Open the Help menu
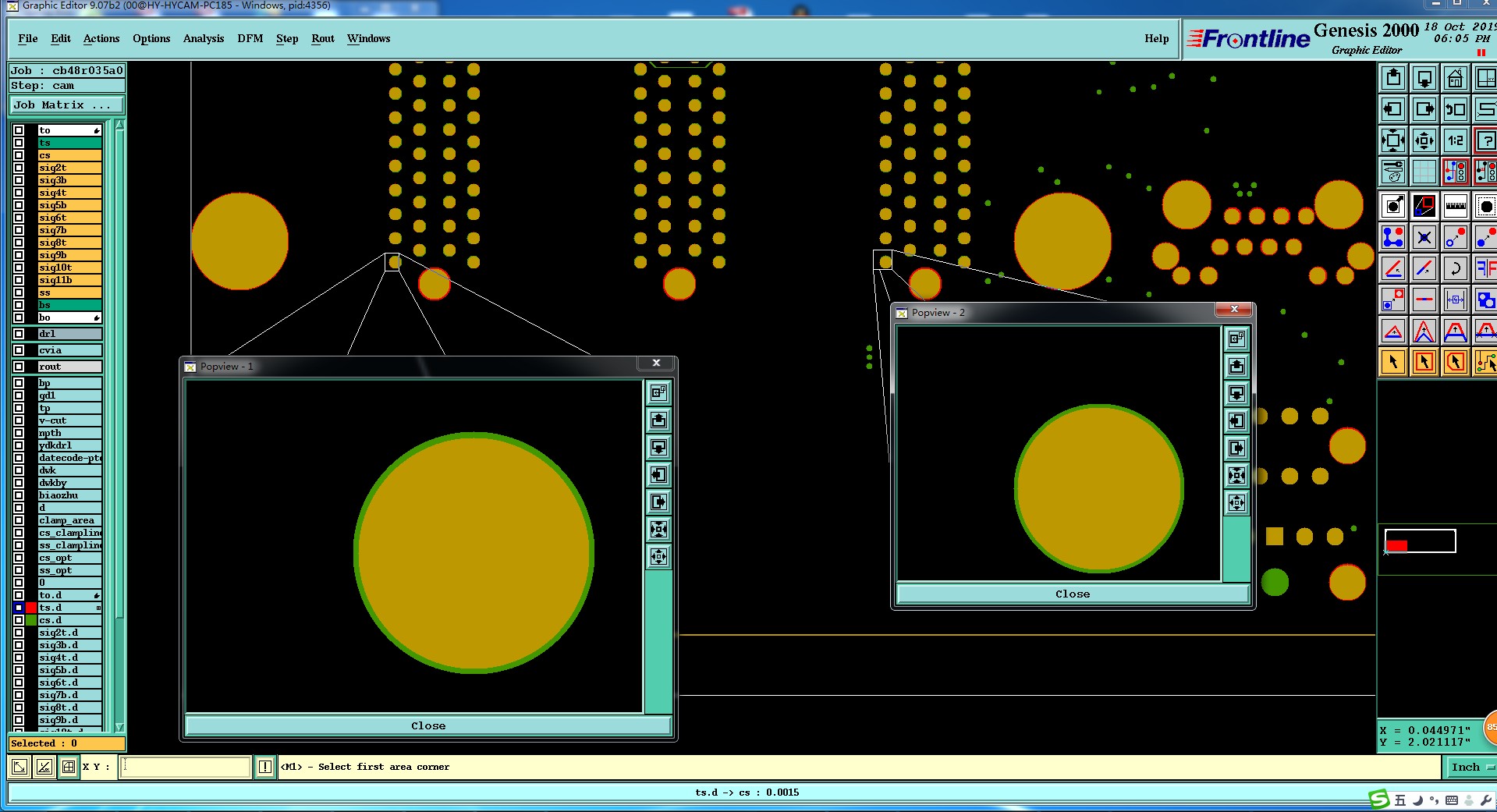1497x812 pixels. (x=1157, y=38)
